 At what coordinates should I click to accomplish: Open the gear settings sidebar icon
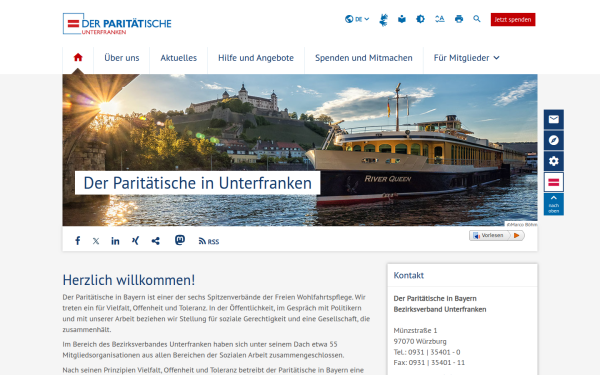tap(554, 161)
